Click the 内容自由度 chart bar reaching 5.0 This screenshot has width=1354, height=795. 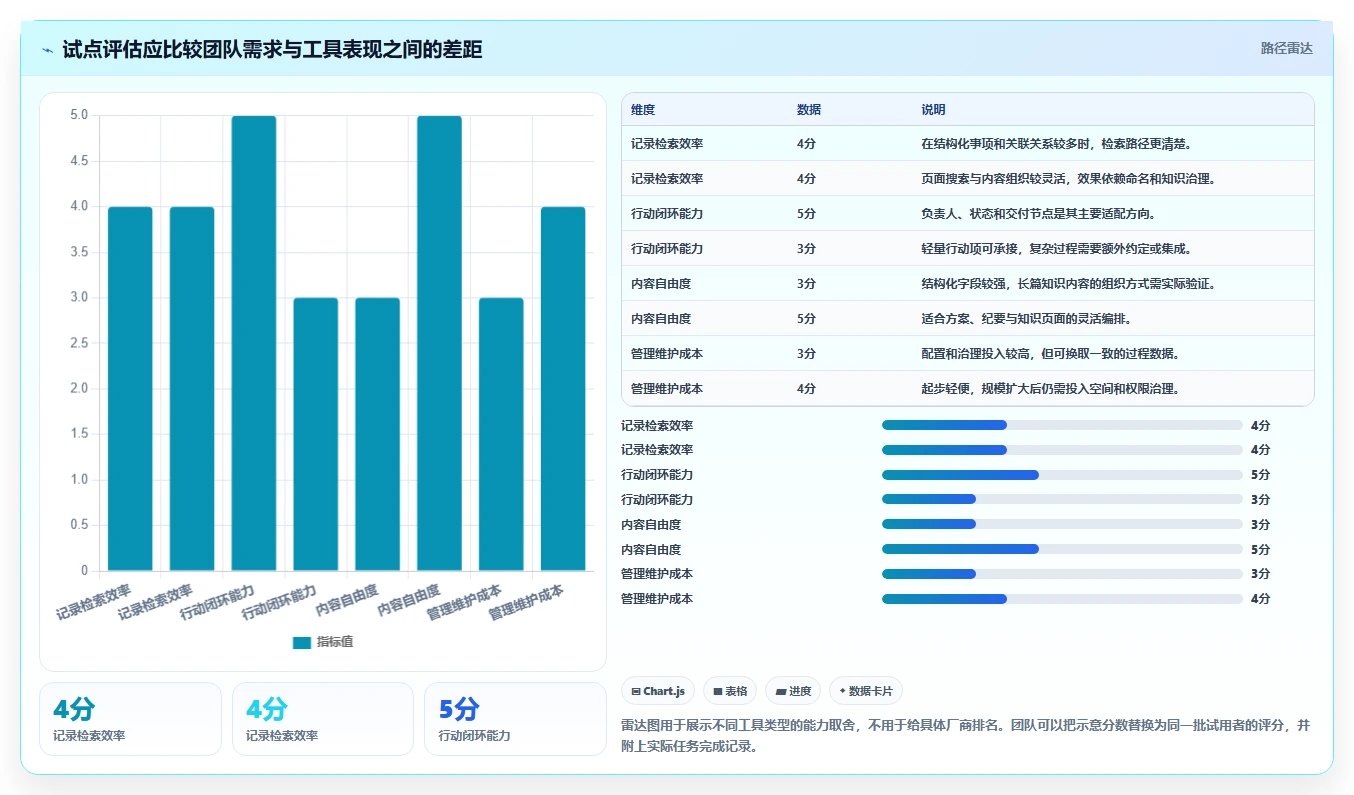440,343
